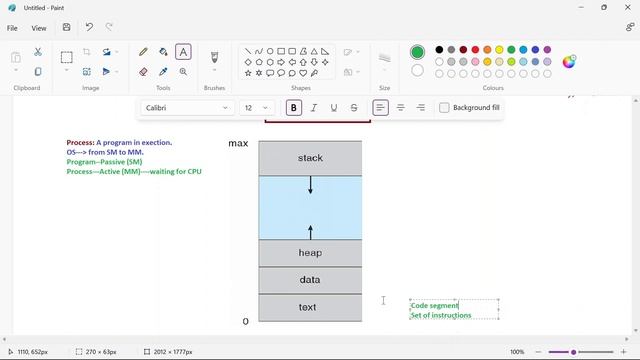Align text to the left

tap(380, 108)
